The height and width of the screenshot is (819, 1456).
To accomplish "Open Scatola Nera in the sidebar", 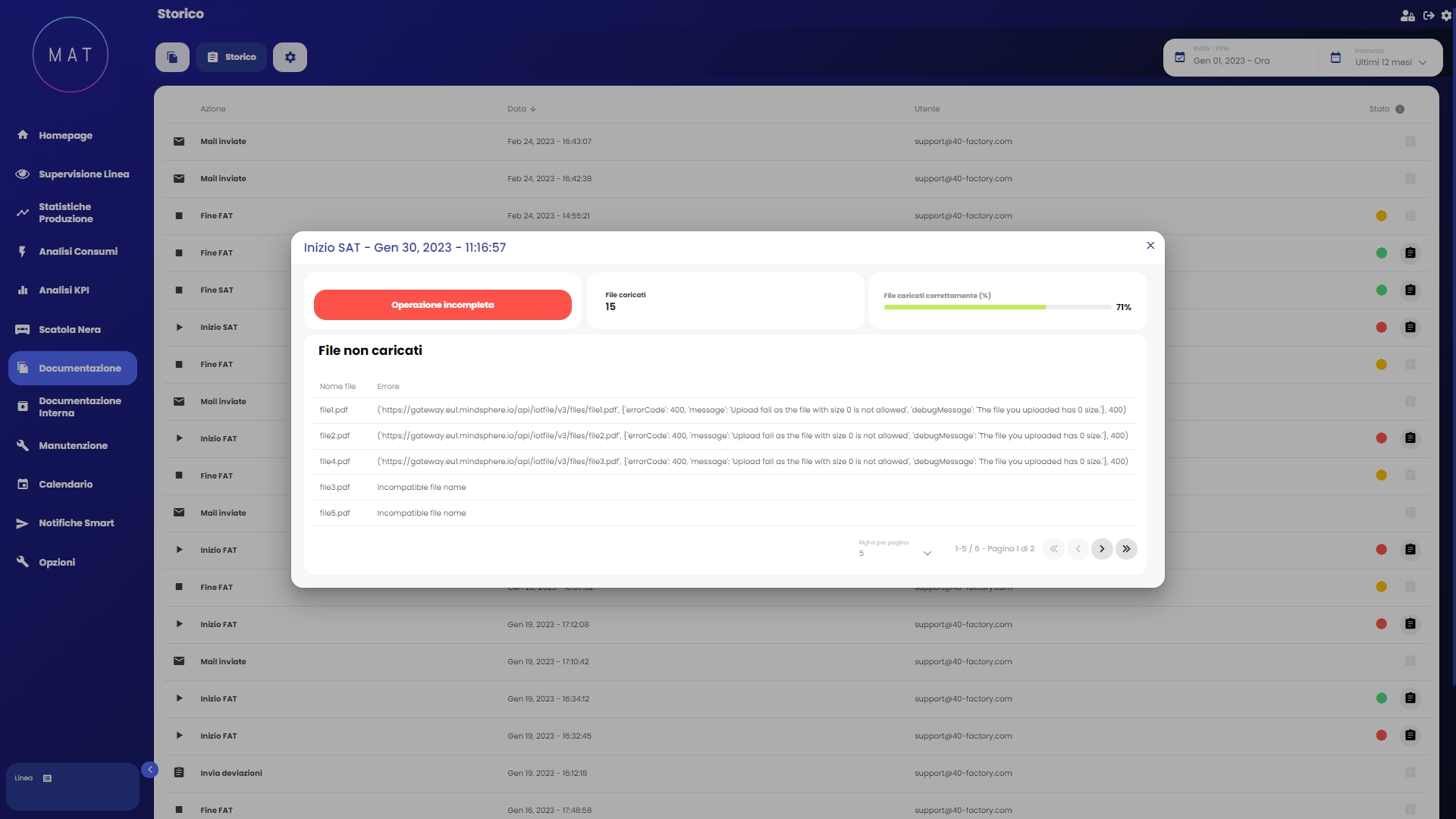I will pyautogui.click(x=69, y=330).
